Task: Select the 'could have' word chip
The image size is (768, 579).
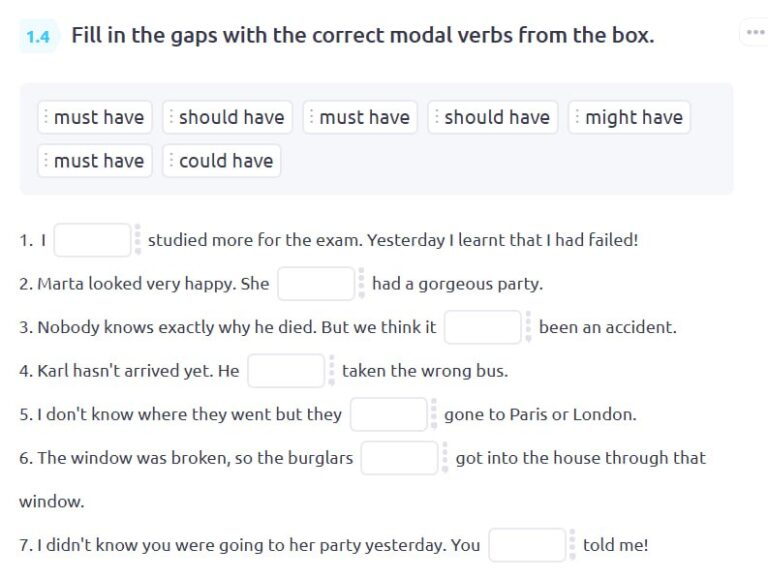Action: click(x=221, y=160)
